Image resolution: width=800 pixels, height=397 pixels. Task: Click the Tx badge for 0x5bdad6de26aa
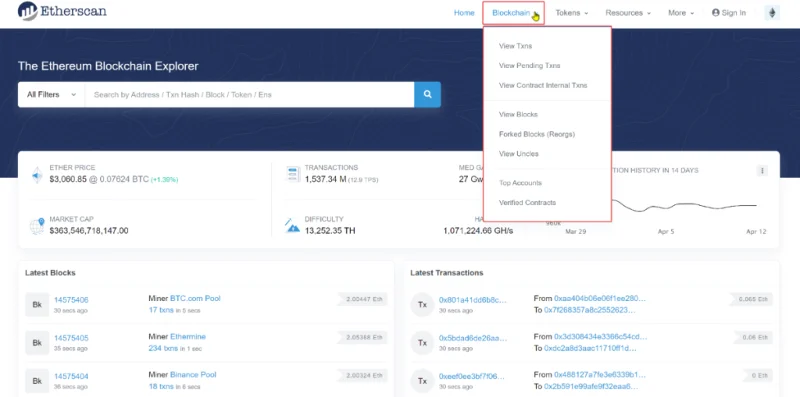[x=422, y=343]
